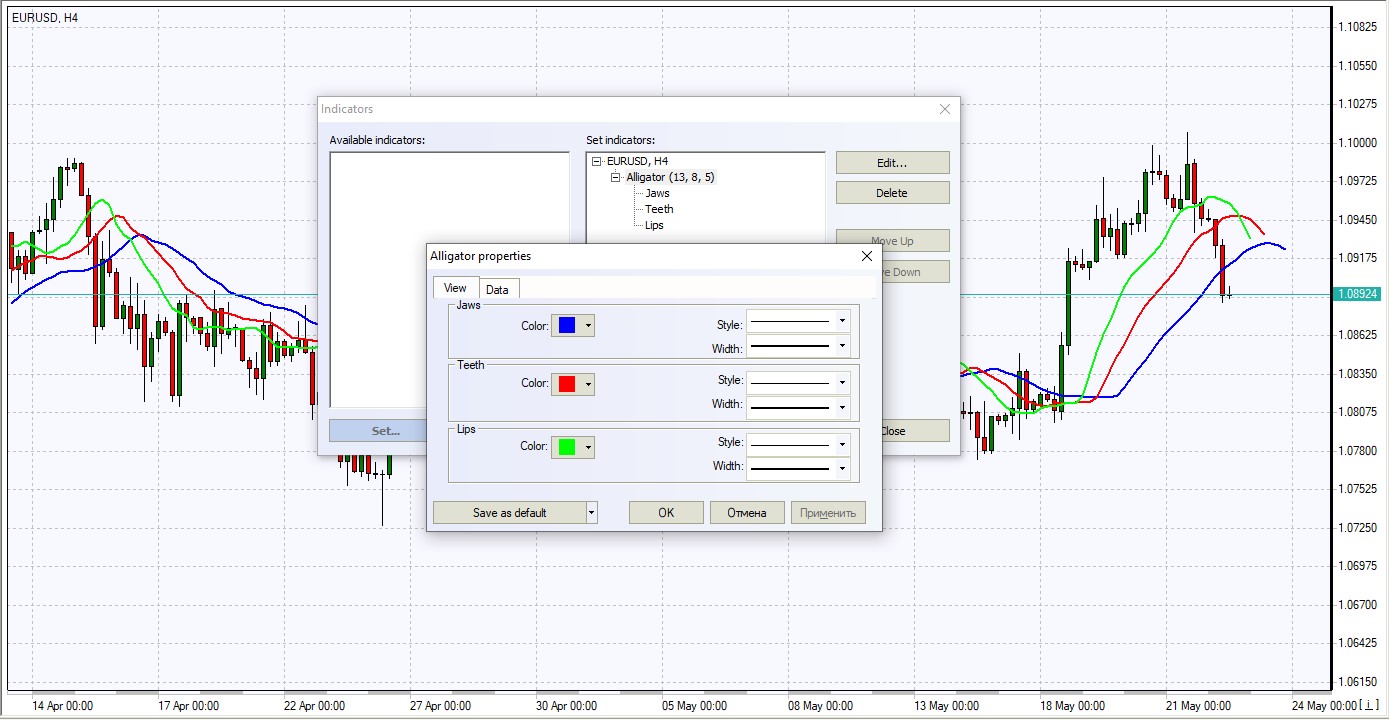Open the Jaws color dropdown
1389x720 pixels.
(x=573, y=325)
